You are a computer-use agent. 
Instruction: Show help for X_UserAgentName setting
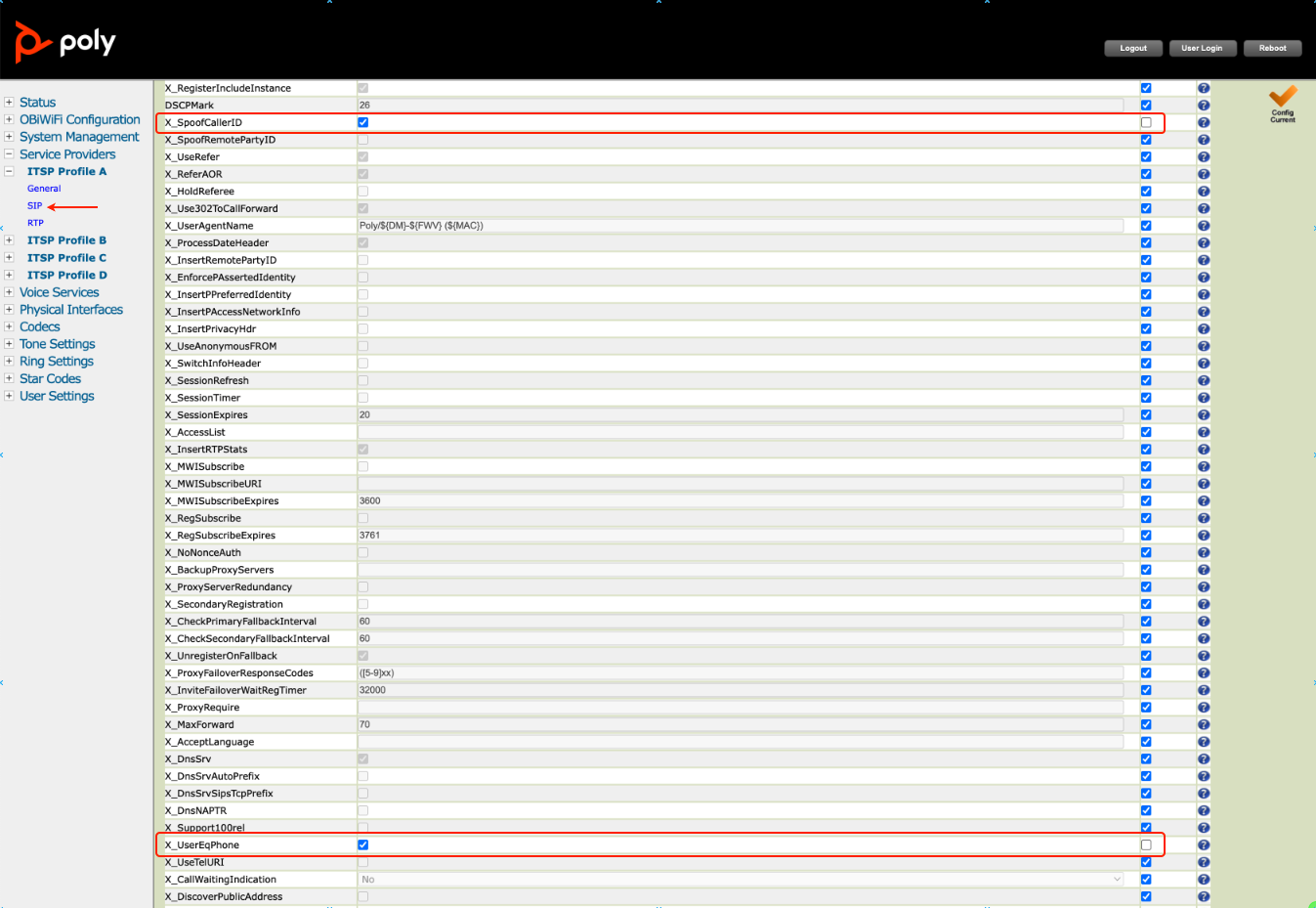pyautogui.click(x=1204, y=226)
